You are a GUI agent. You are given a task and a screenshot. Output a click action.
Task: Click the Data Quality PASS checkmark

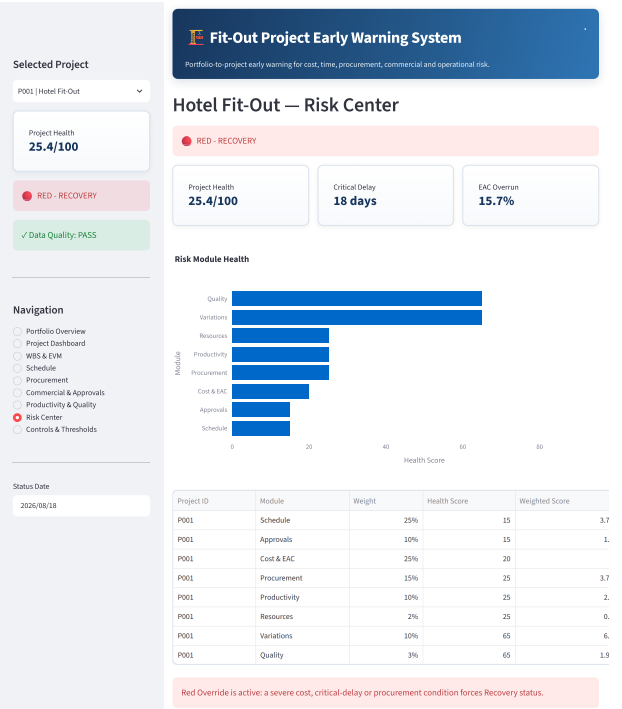click(x=24, y=235)
